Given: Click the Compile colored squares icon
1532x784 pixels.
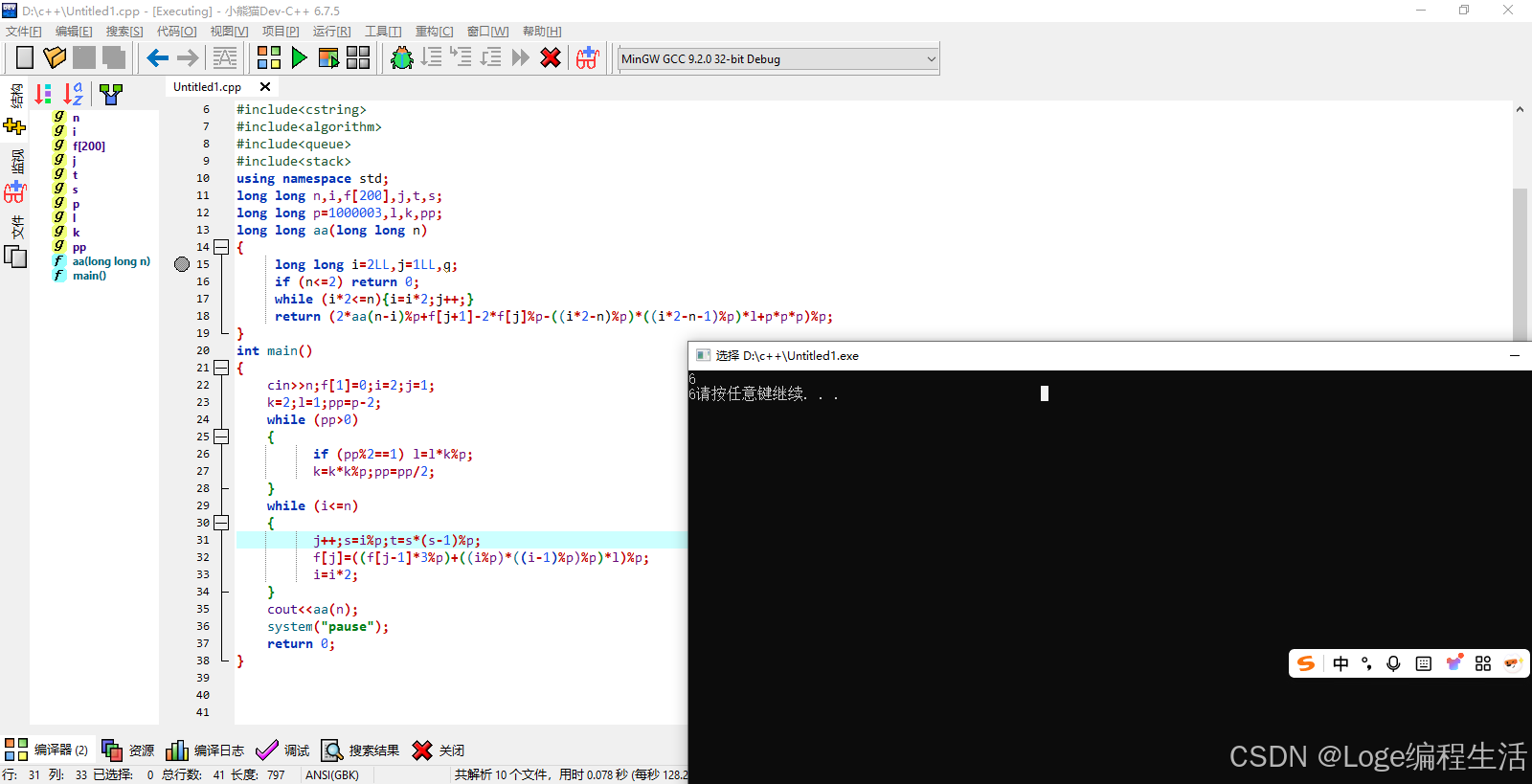Looking at the screenshot, I should tap(269, 58).
